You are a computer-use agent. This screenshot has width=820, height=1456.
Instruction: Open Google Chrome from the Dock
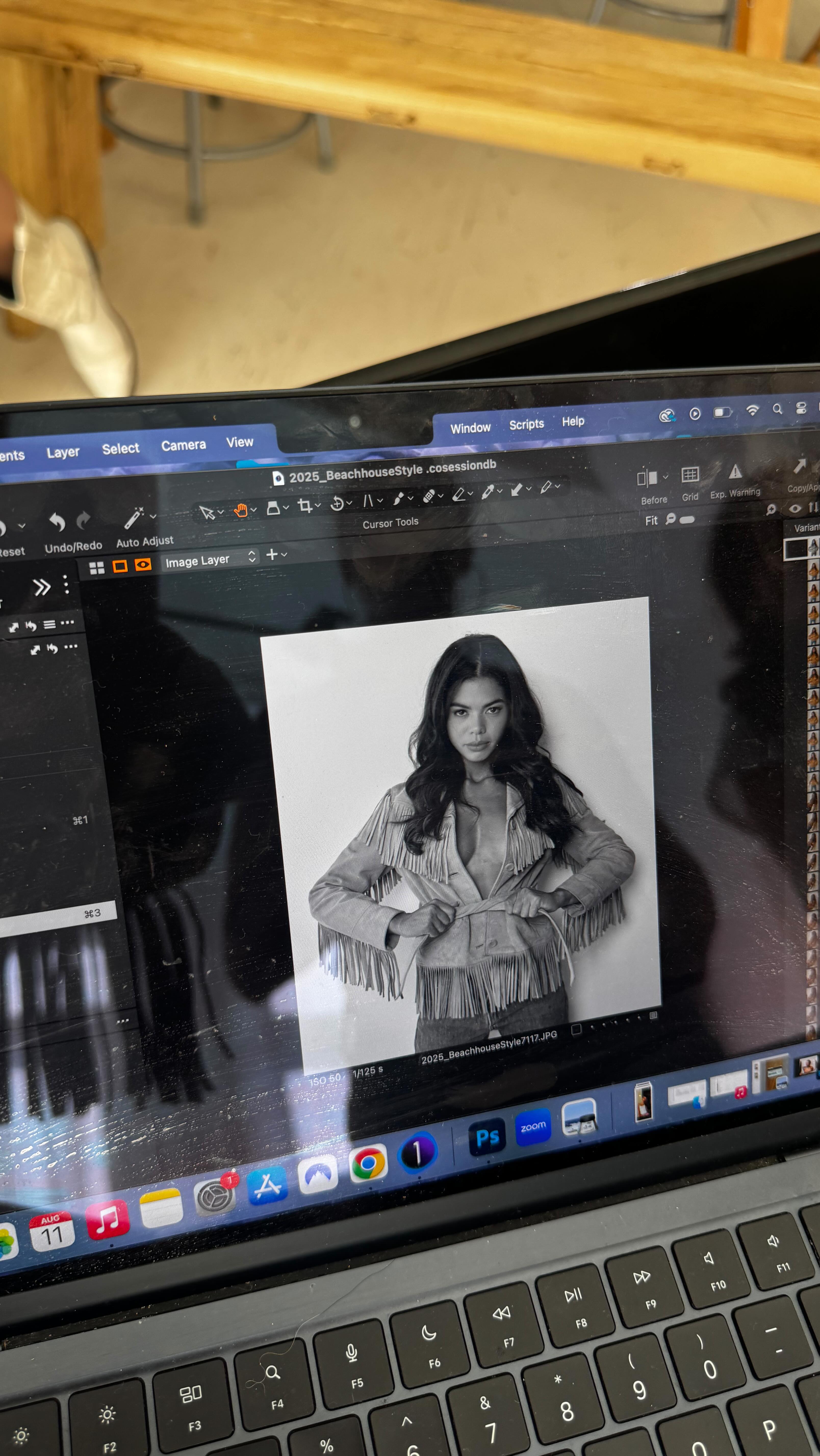point(368,1163)
